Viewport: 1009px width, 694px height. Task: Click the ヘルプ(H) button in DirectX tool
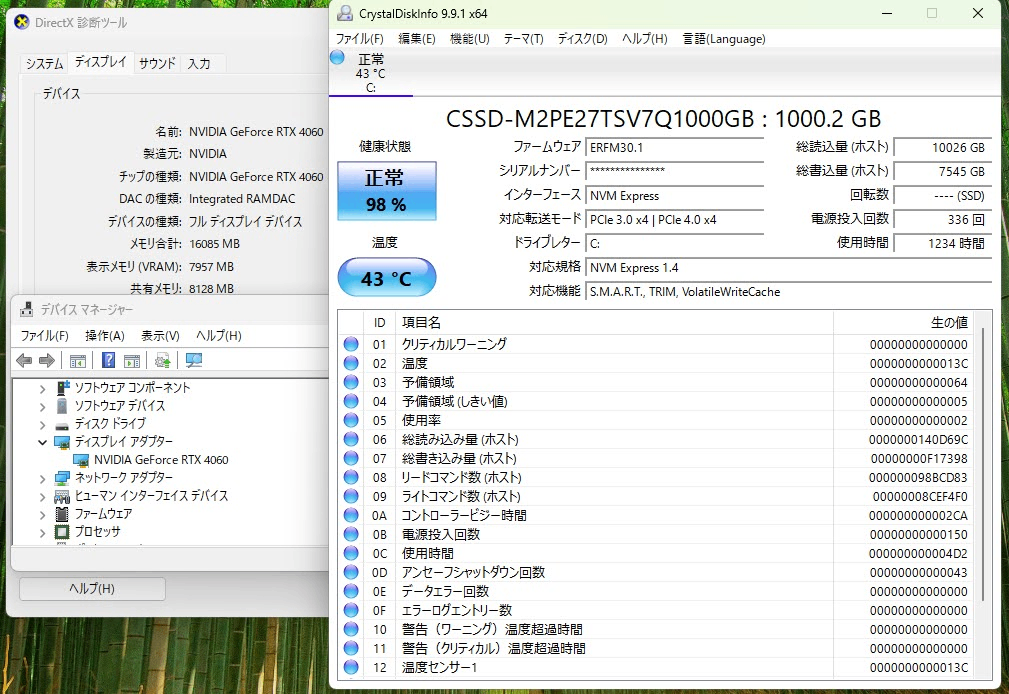point(92,588)
